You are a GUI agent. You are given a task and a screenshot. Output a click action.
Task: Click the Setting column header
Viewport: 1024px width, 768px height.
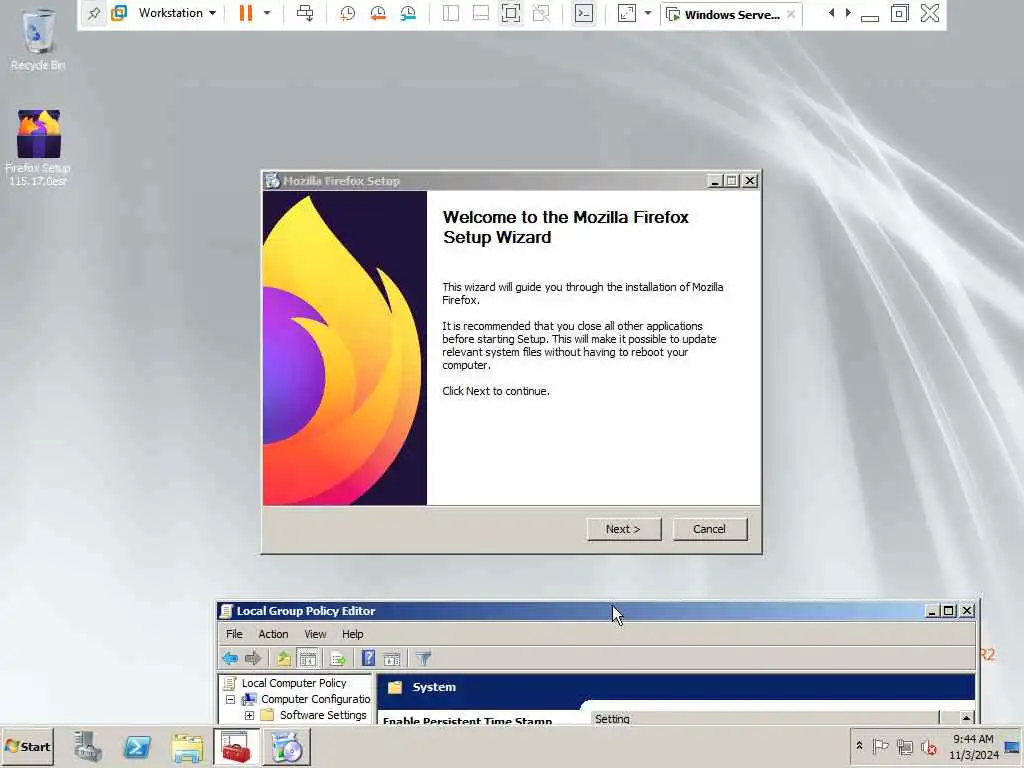[x=764, y=718]
